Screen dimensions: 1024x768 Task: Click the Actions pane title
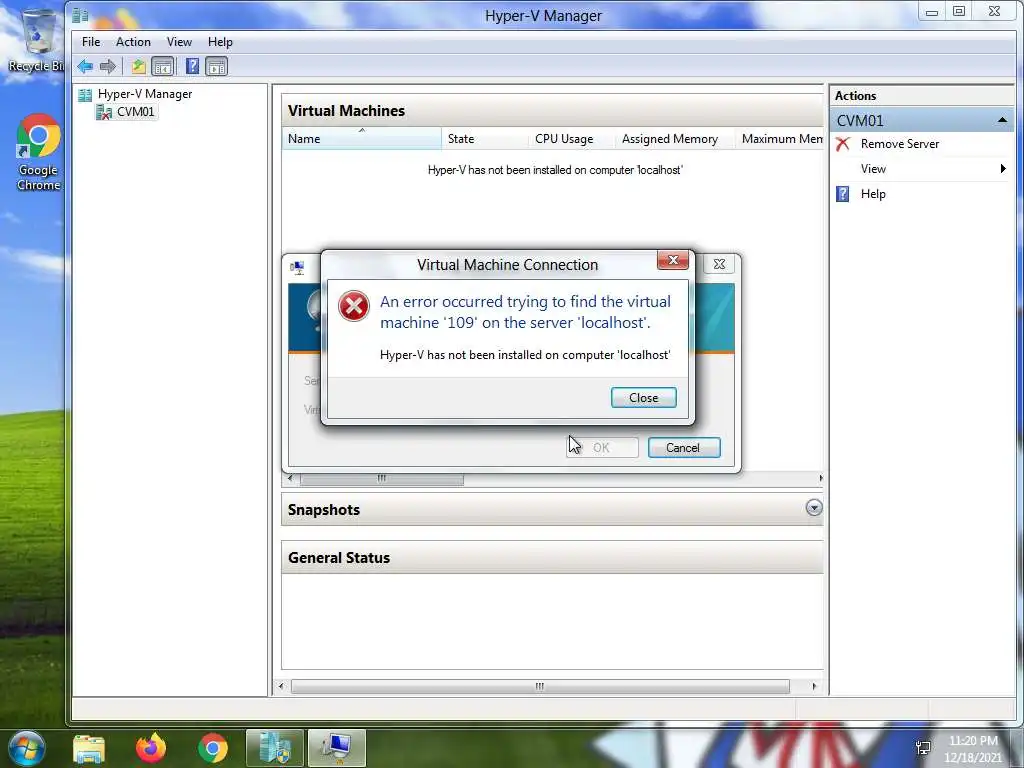[856, 95]
